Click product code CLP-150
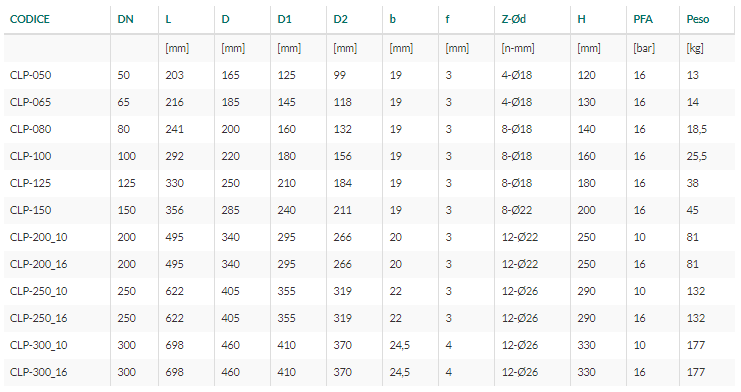This screenshot has height=392, width=741. (31, 210)
